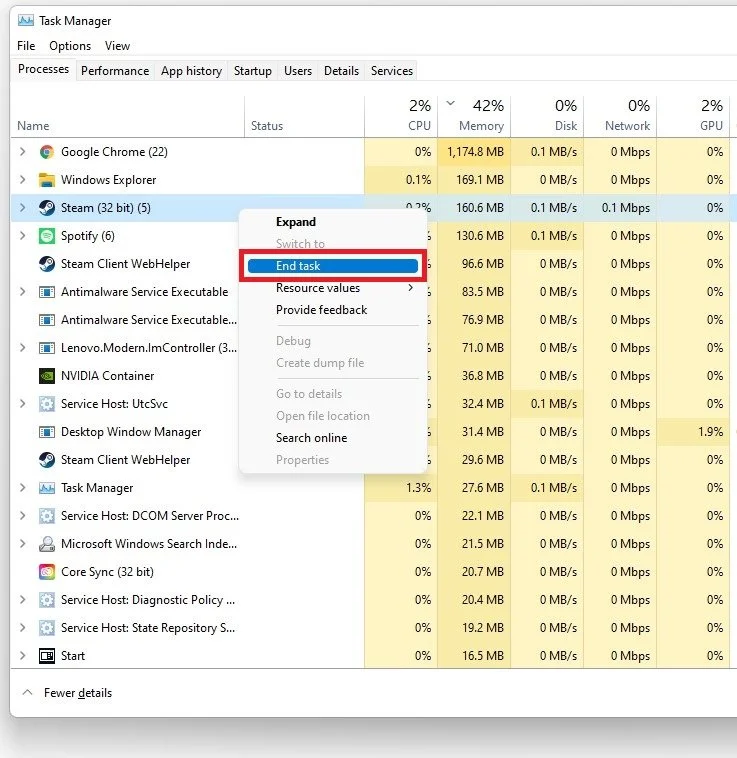Sort by the Network column header

[x=620, y=117]
